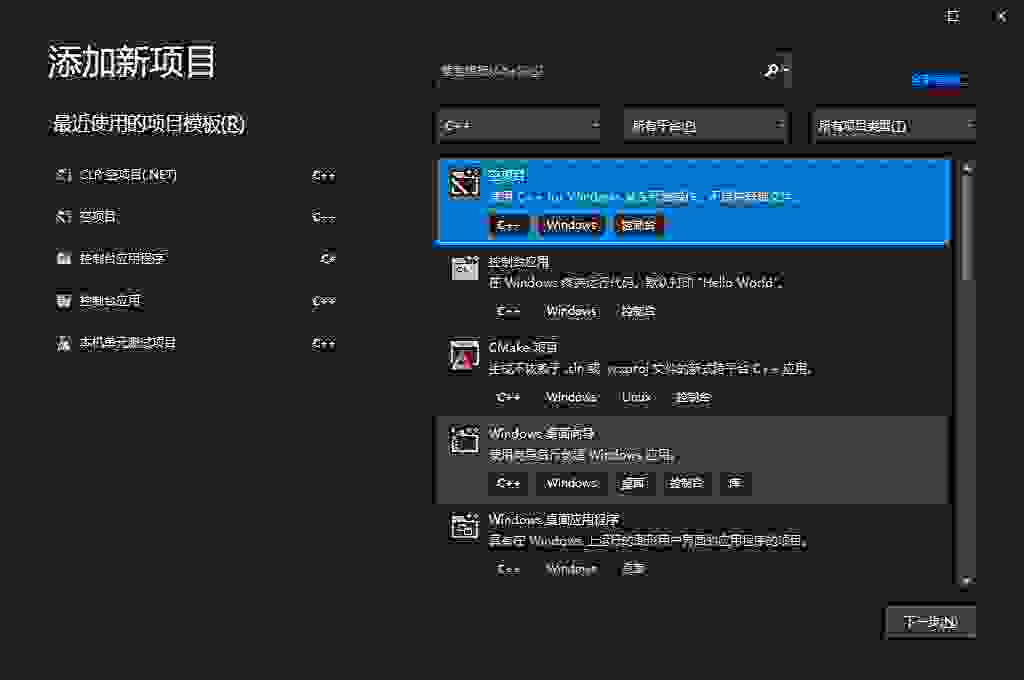The image size is (1024, 680).
Task: Click the Windows 桌面应用程序 template icon
Action: point(464,525)
